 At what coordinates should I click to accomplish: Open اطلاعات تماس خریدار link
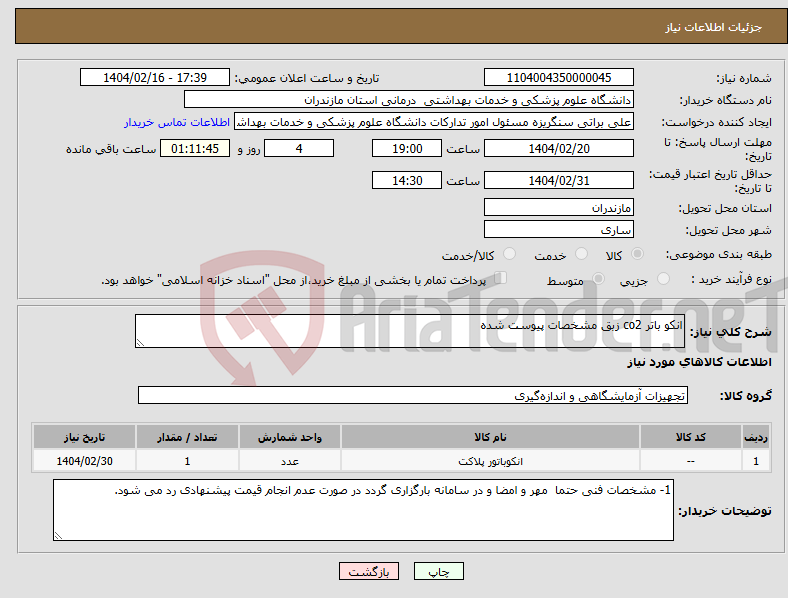click(x=177, y=122)
